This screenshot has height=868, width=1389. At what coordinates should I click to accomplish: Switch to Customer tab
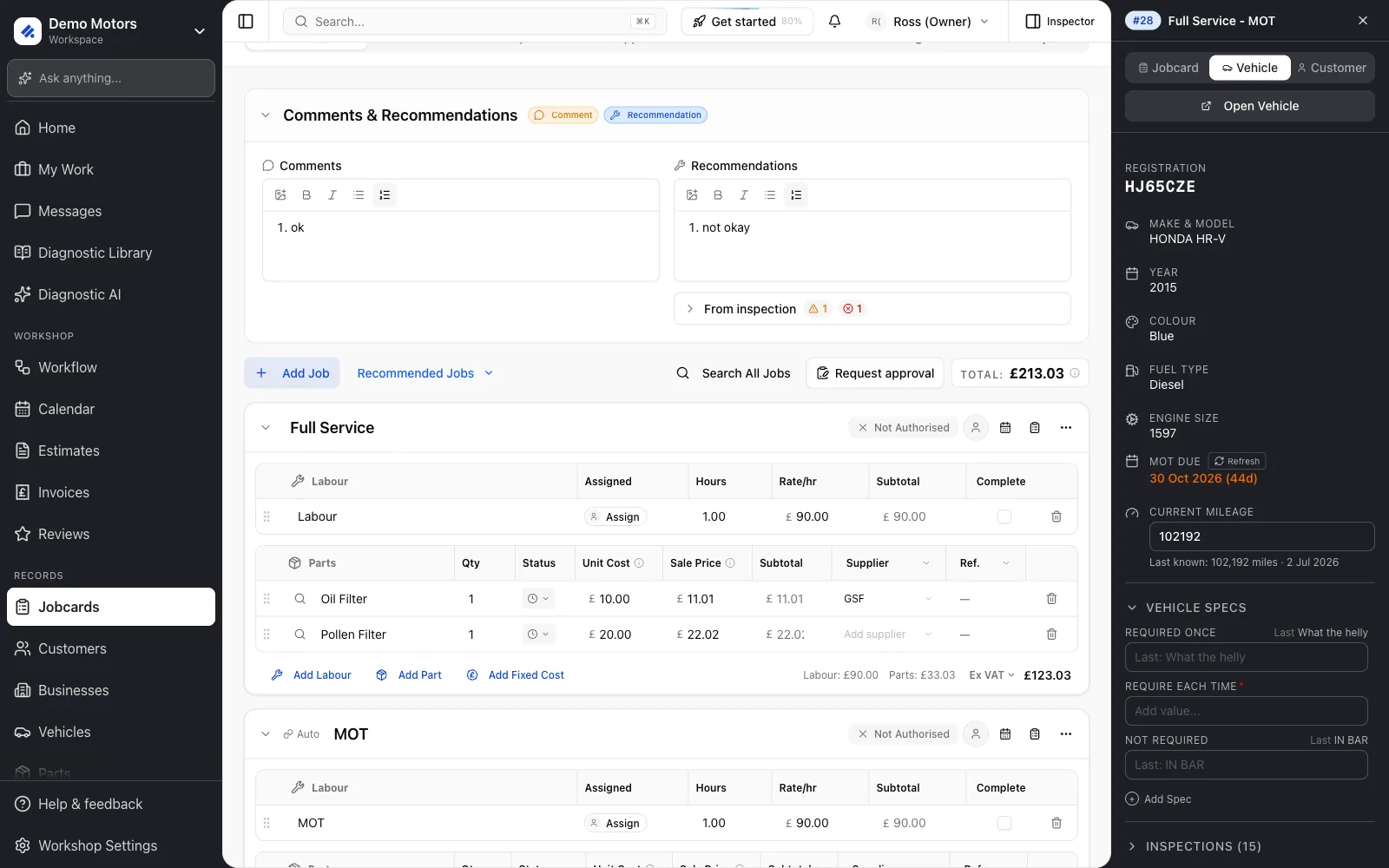(1333, 68)
